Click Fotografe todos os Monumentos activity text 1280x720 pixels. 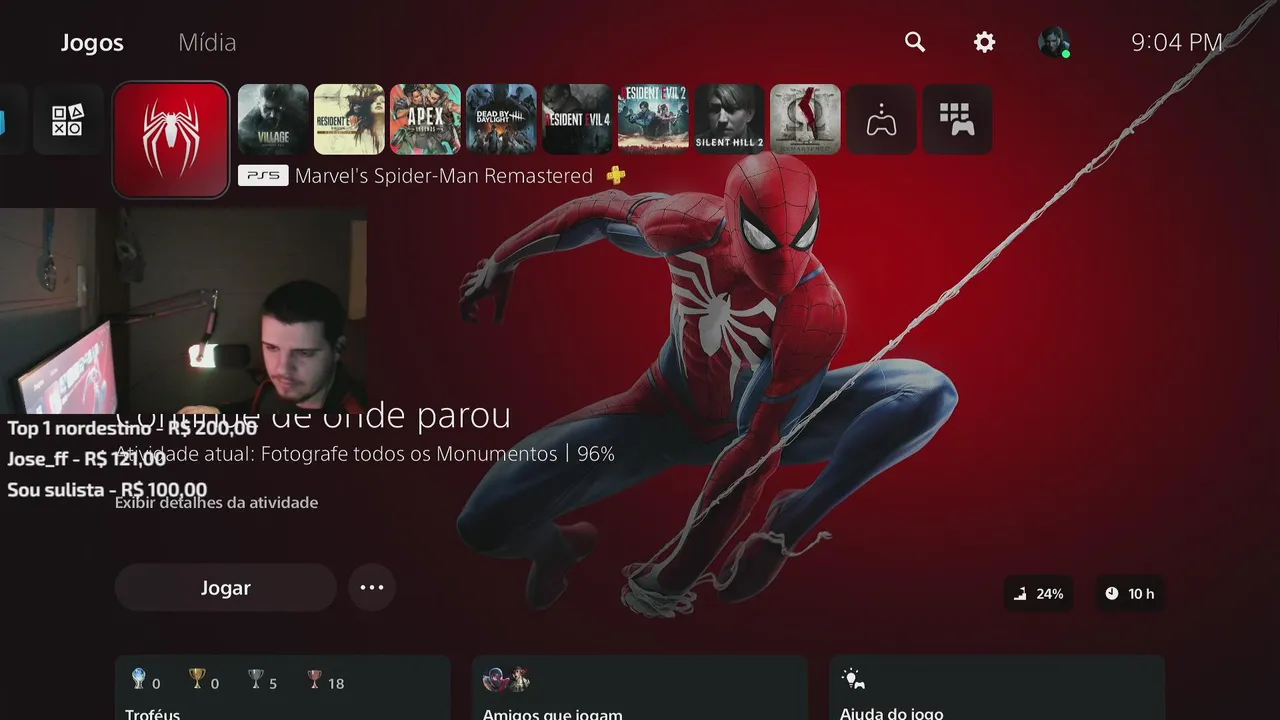[409, 454]
